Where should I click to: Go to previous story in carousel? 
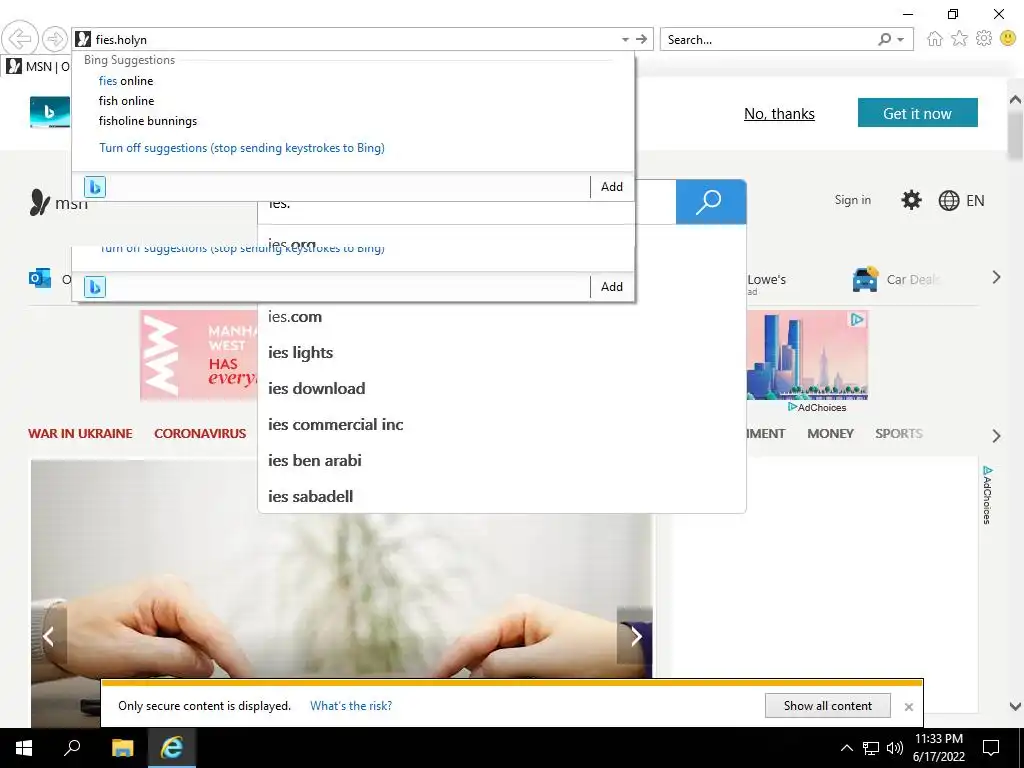click(x=48, y=636)
